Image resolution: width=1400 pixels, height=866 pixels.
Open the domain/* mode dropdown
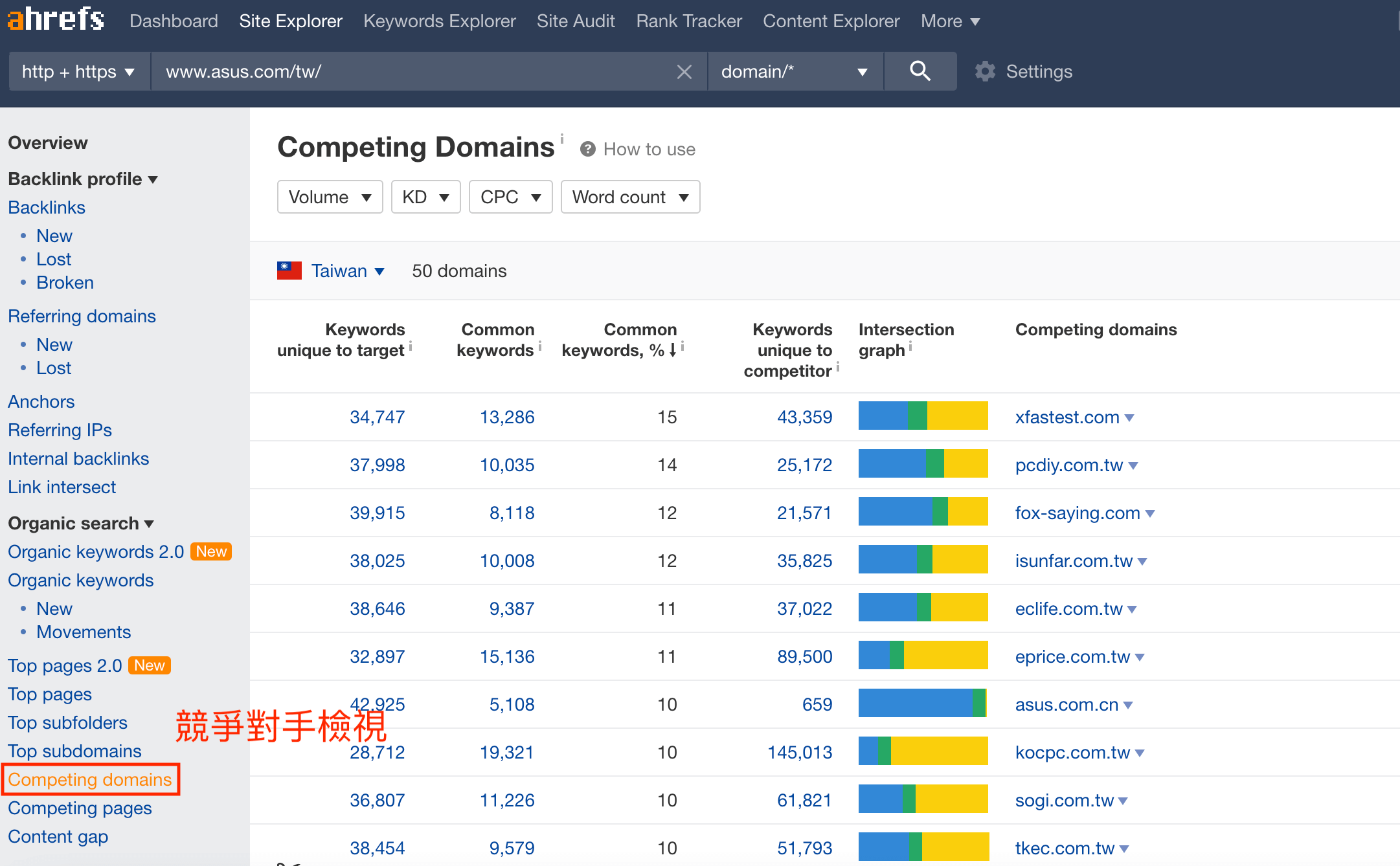795,71
